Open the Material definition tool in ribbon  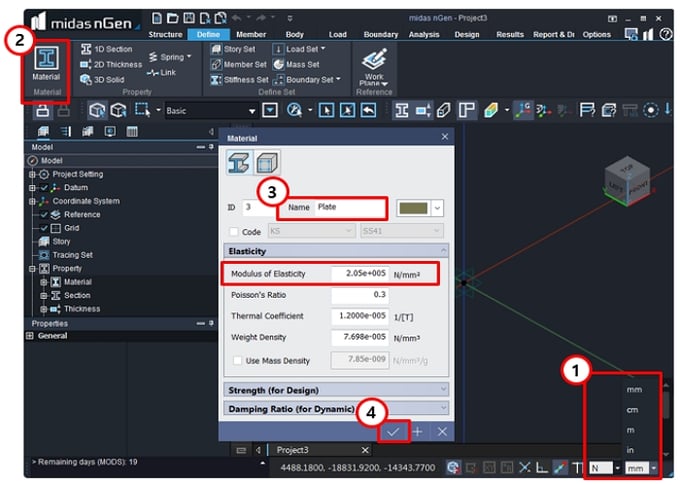46,64
